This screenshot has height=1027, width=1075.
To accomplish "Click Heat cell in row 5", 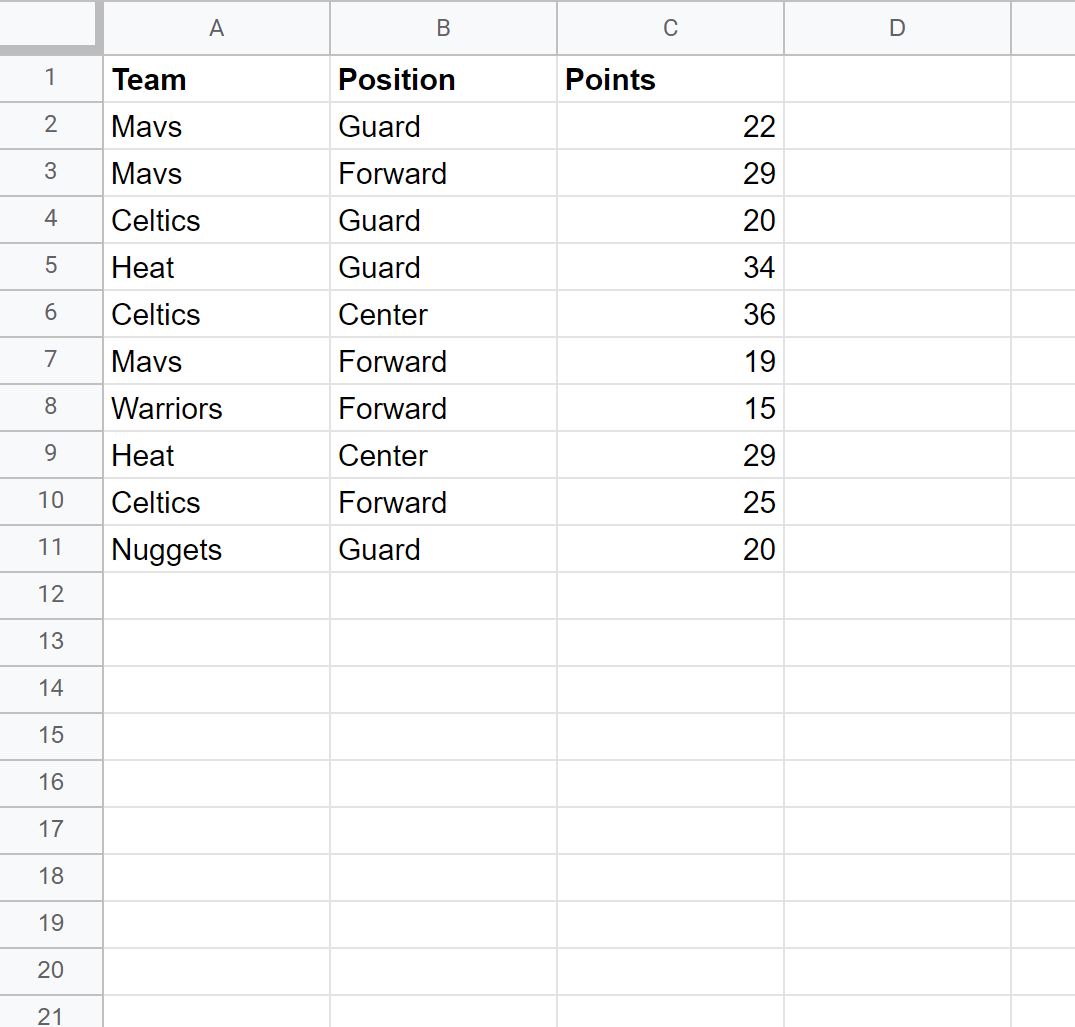I will pyautogui.click(x=217, y=267).
